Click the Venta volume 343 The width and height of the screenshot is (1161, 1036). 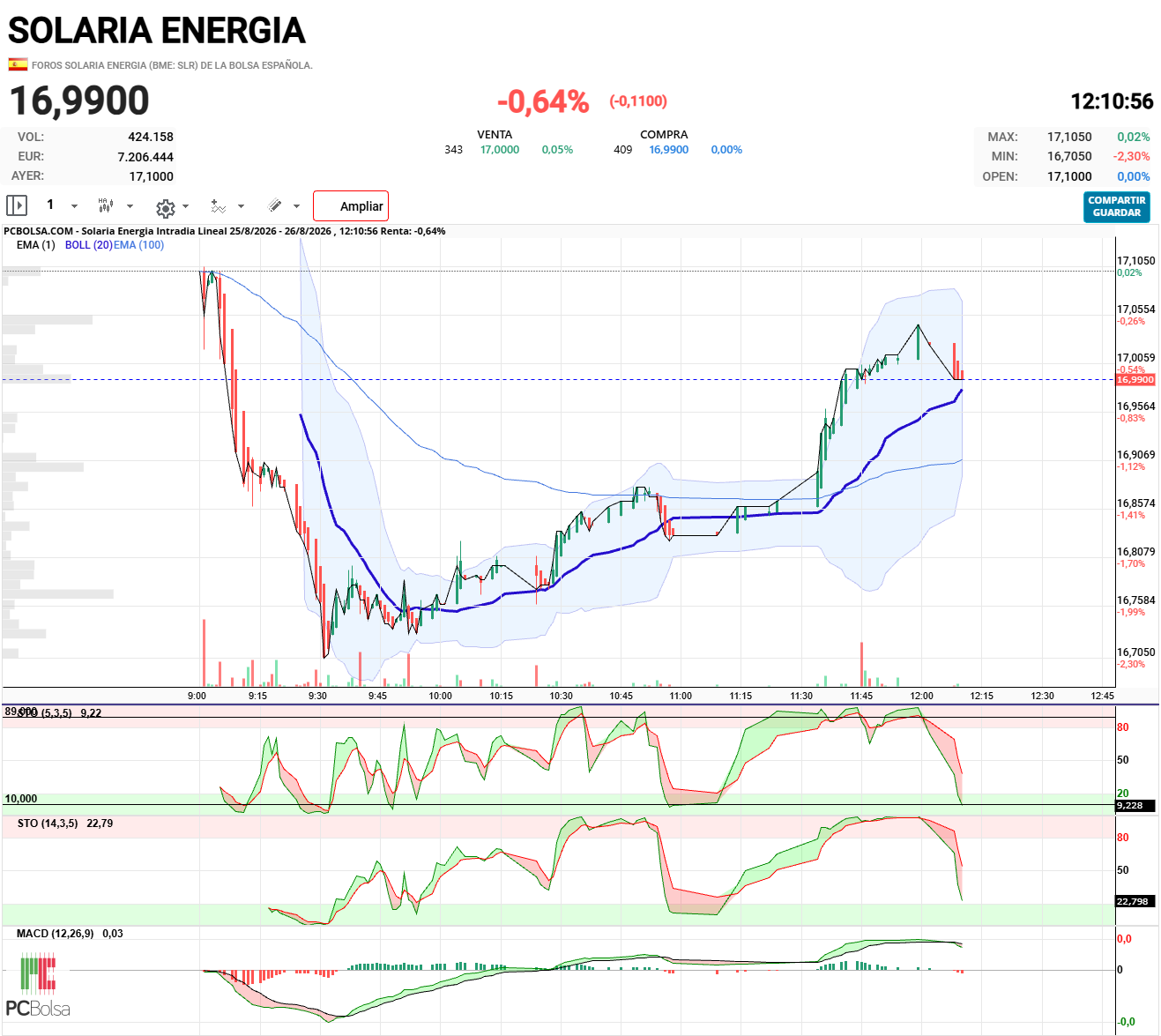(x=454, y=150)
